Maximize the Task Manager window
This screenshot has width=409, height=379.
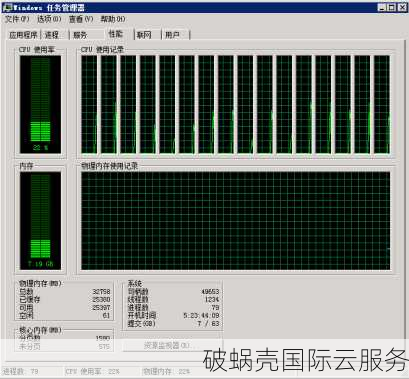point(391,7)
